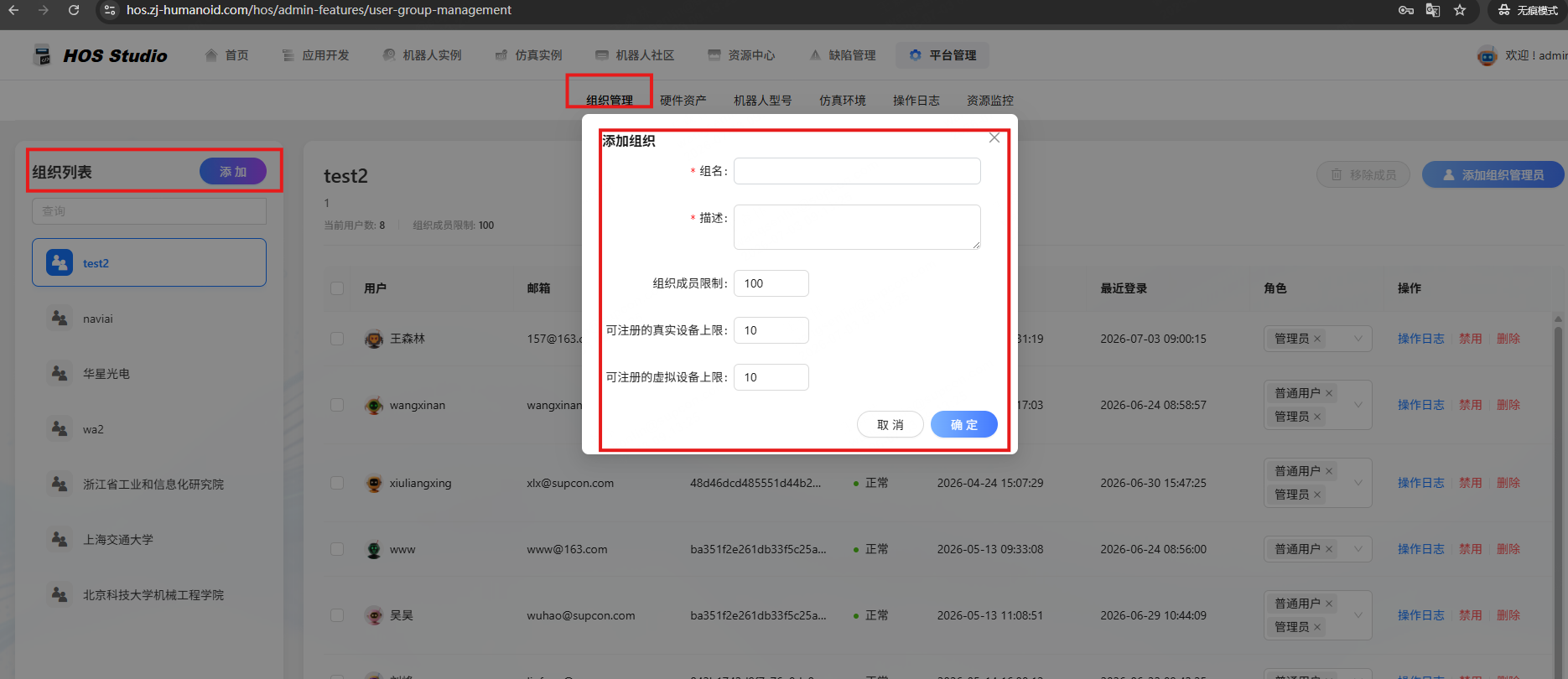Reload the page with the refresh icon
Image resolution: width=1568 pixels, height=679 pixels.
pyautogui.click(x=74, y=10)
